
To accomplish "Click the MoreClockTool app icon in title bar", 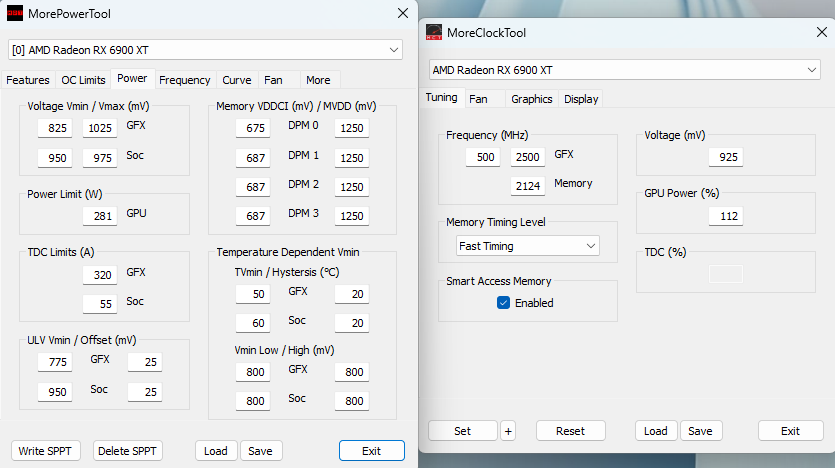I will point(434,32).
